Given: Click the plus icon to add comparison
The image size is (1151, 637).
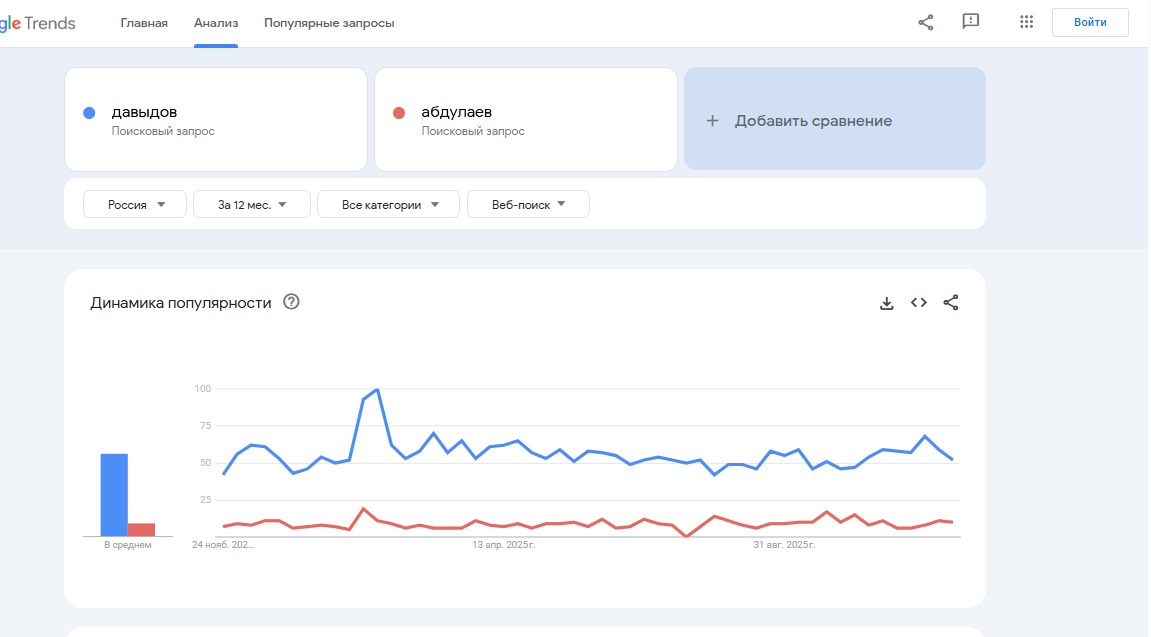Looking at the screenshot, I should [x=713, y=121].
